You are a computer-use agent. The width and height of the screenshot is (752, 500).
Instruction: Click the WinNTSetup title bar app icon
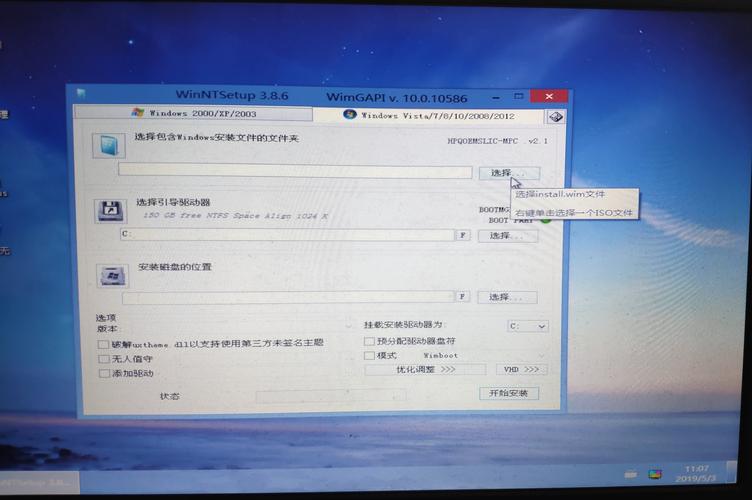81,93
